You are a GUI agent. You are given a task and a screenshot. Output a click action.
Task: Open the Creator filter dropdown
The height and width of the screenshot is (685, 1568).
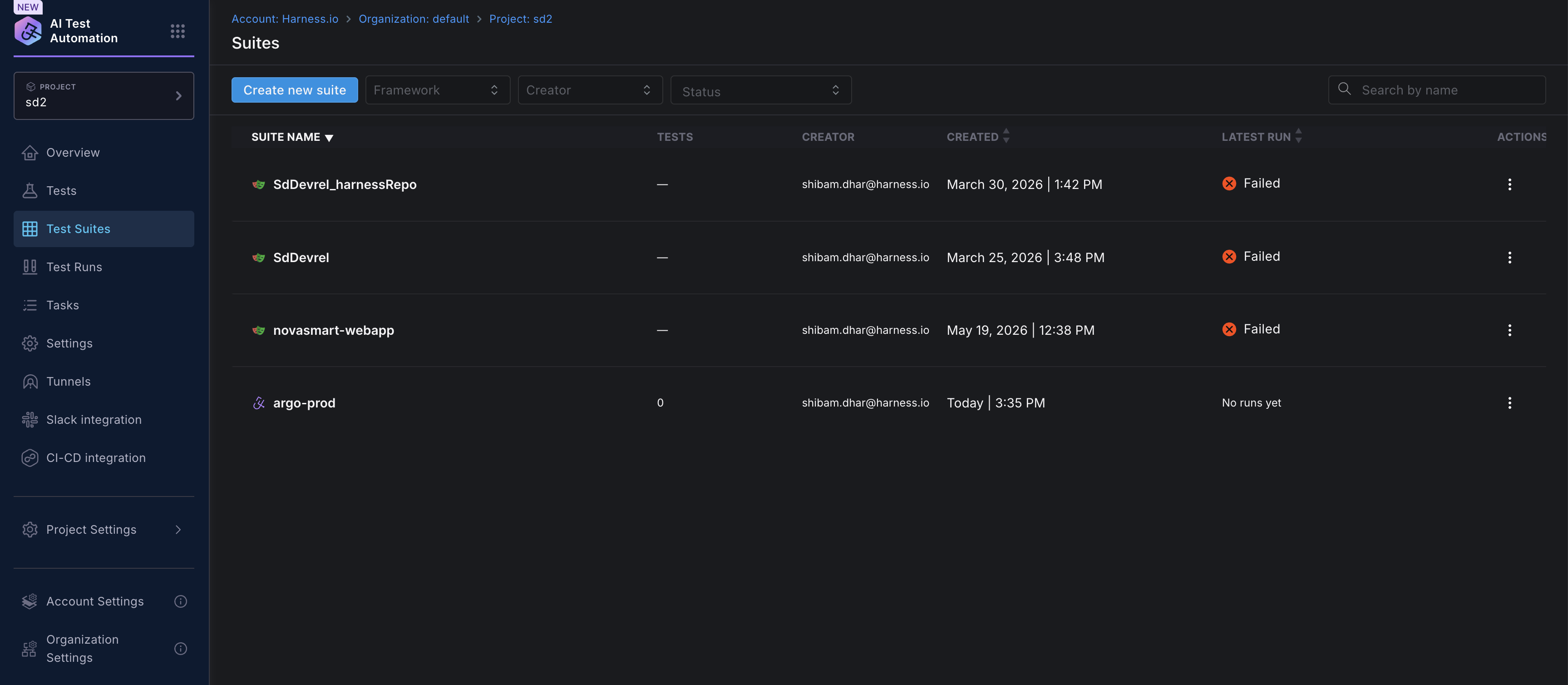(x=590, y=90)
